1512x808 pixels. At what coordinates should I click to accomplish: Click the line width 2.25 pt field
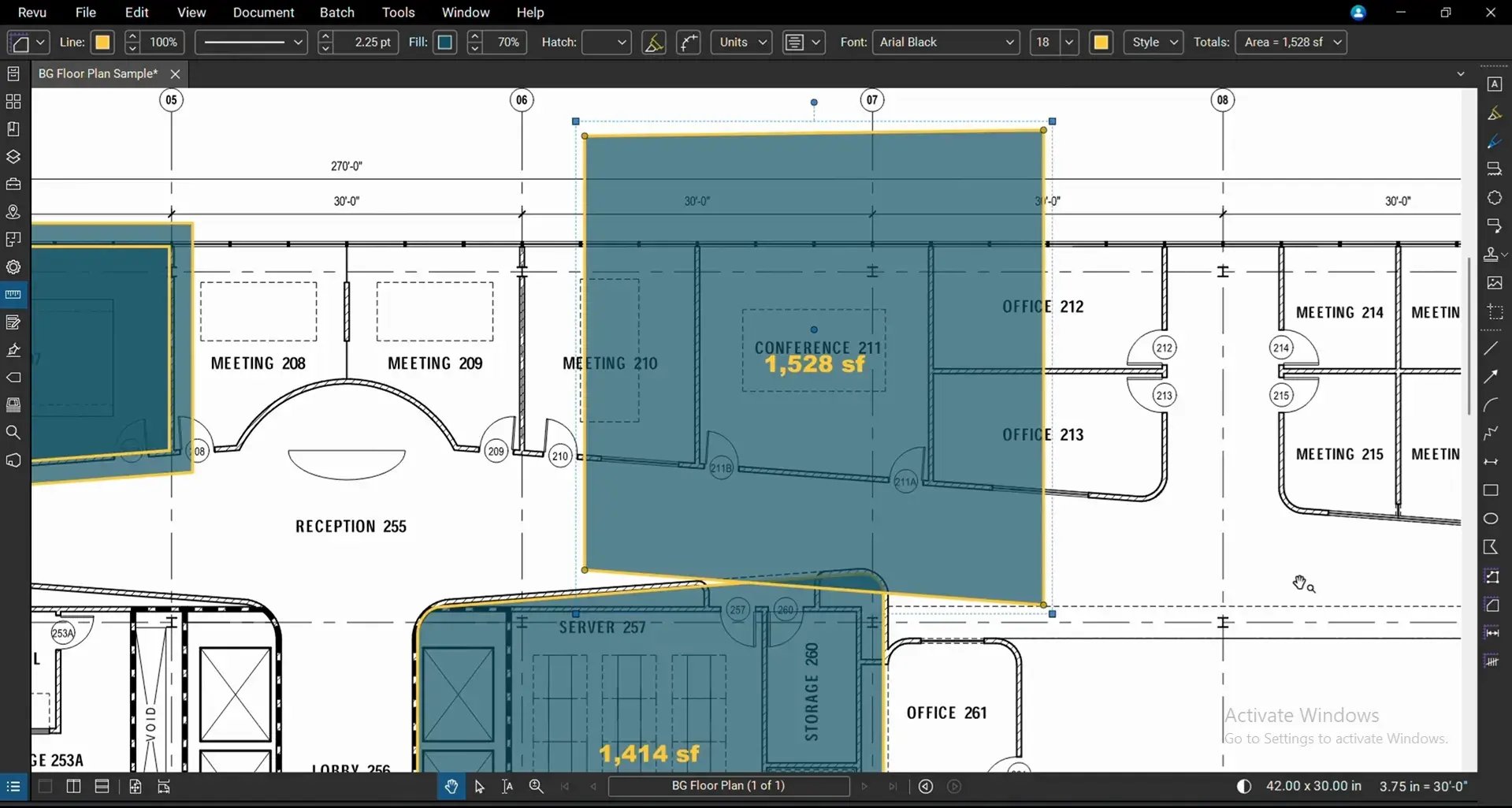coord(366,43)
